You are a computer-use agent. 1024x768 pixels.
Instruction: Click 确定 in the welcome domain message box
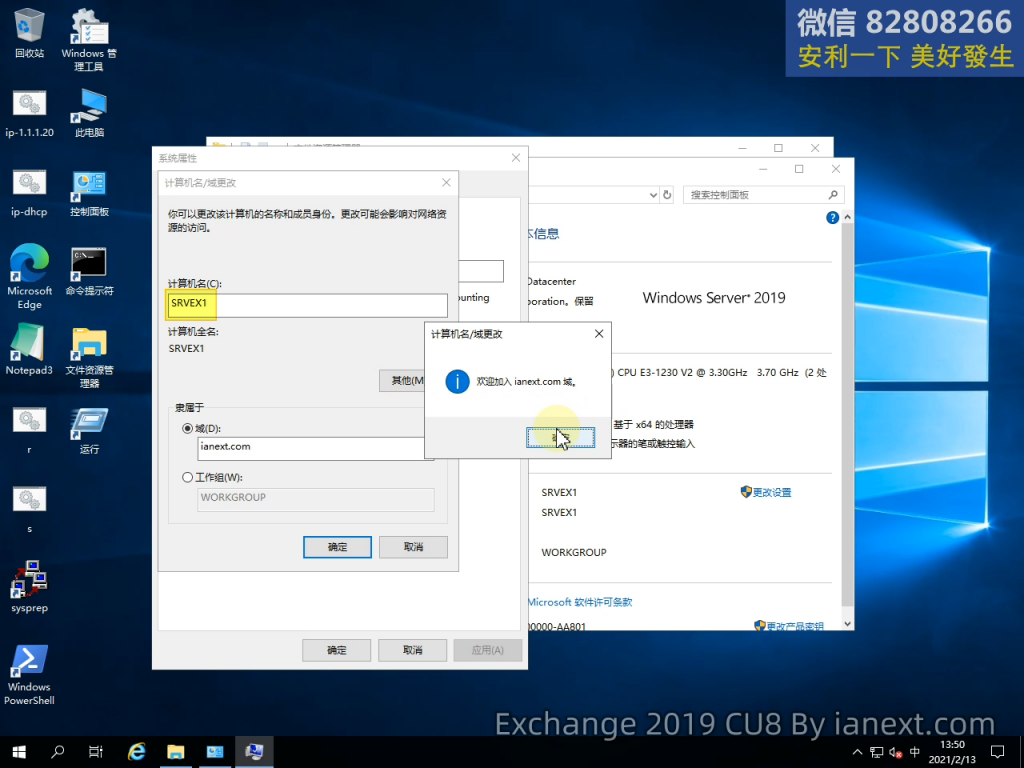(x=560, y=438)
